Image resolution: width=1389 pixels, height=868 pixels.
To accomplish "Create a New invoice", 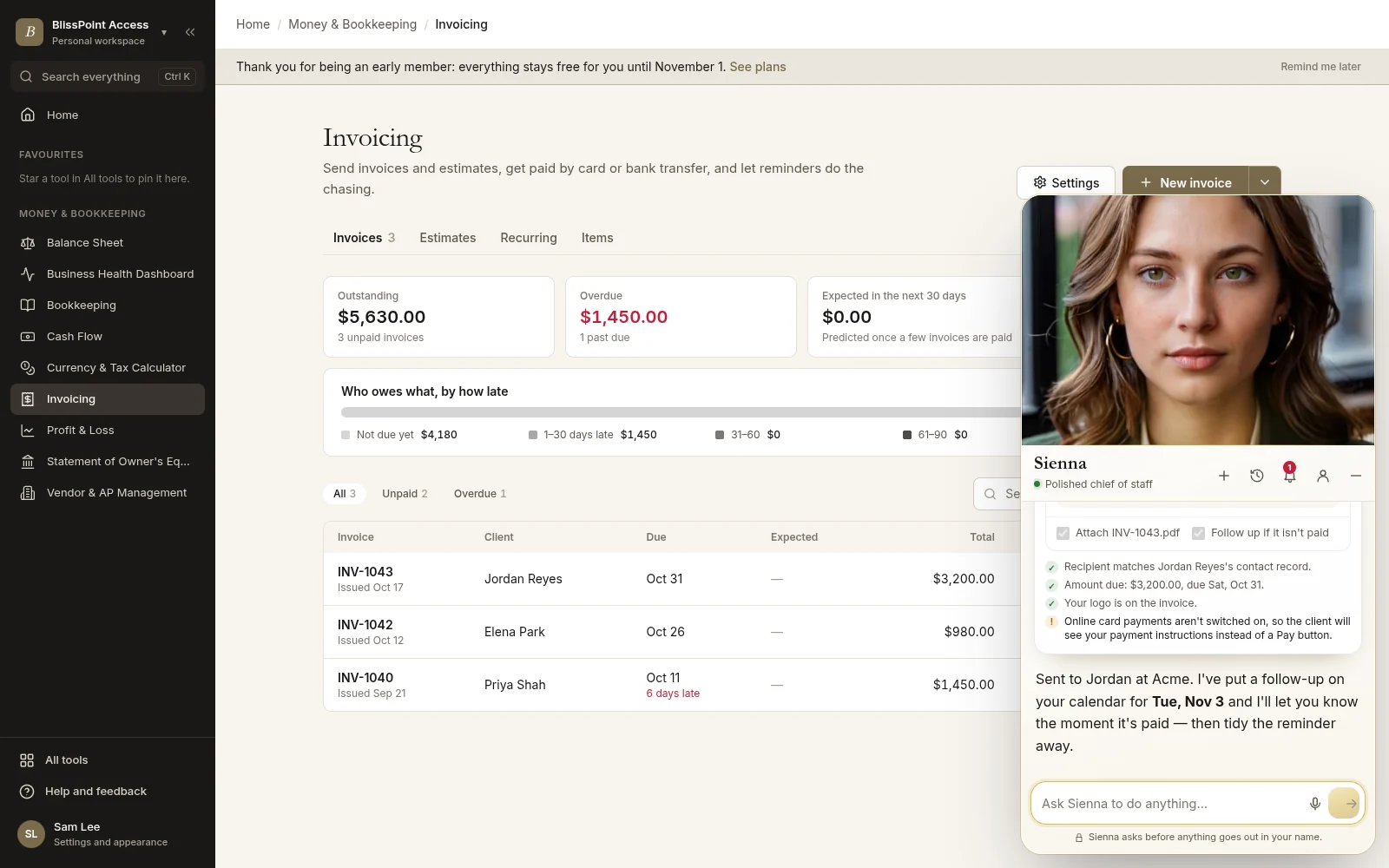I will tap(1186, 182).
